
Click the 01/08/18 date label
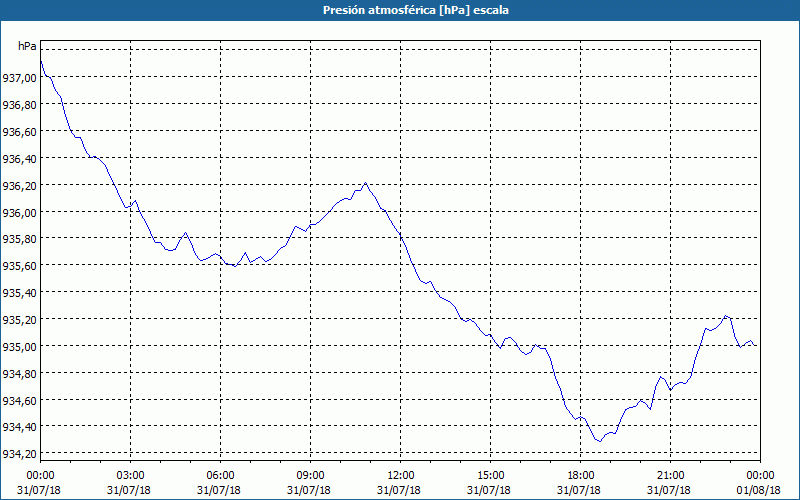pyautogui.click(x=758, y=490)
